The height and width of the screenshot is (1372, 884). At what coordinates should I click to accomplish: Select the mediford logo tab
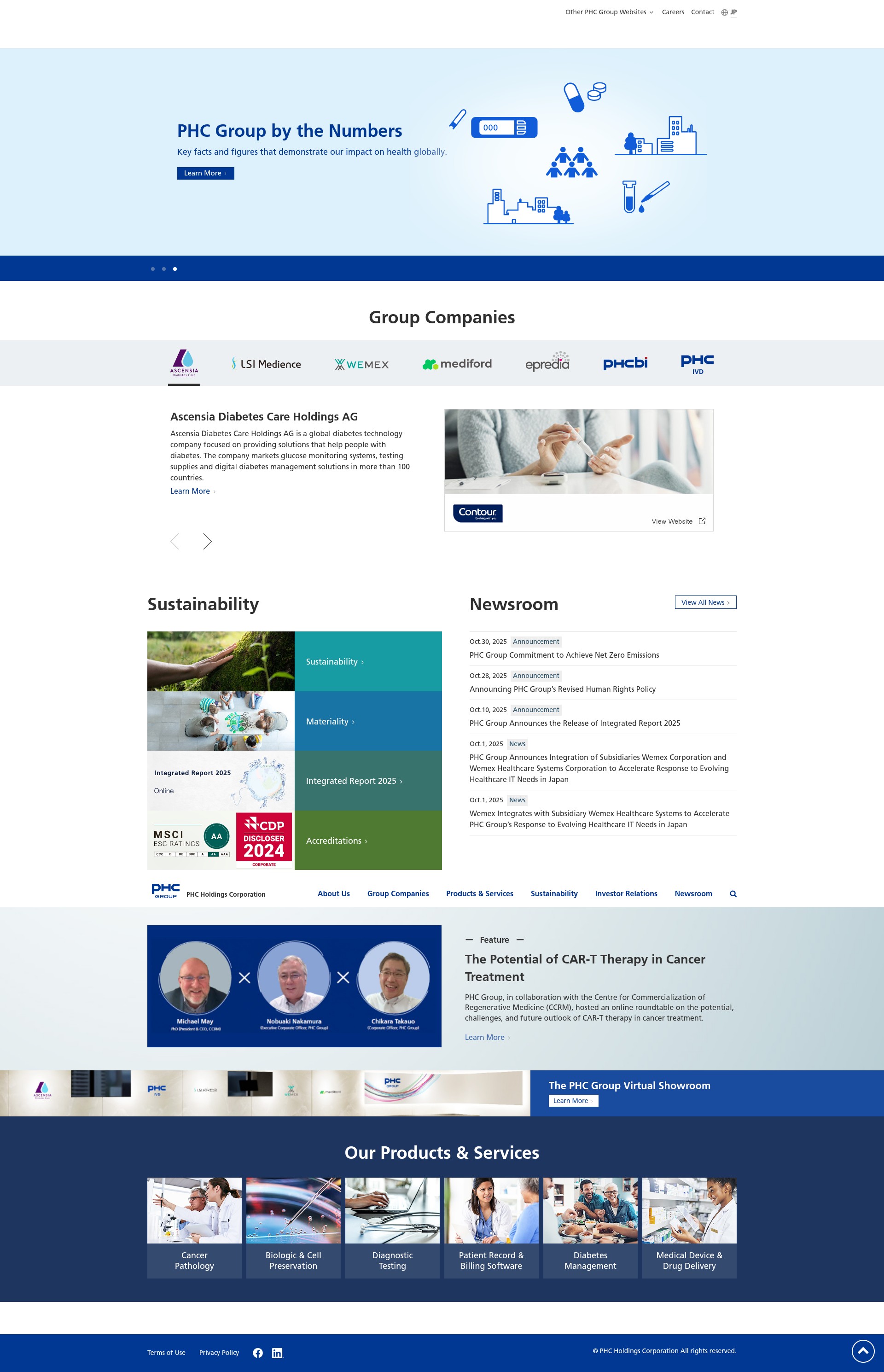[458, 364]
